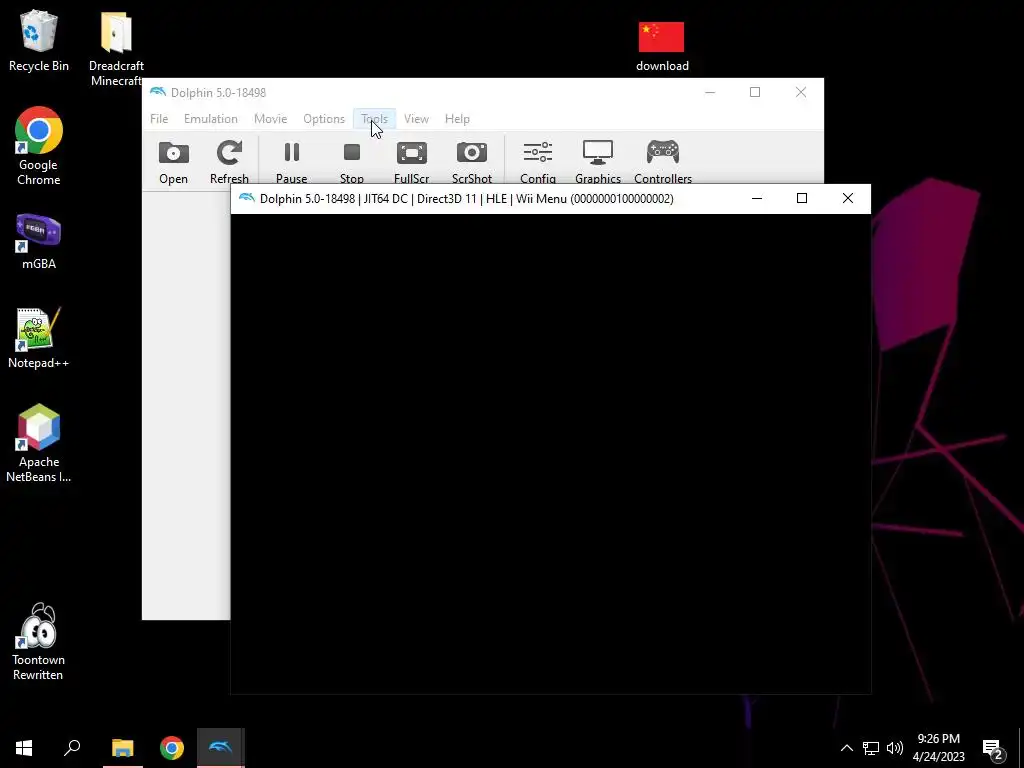Open the network status tray icon
Screen dimensions: 1024x768
tap(871, 748)
